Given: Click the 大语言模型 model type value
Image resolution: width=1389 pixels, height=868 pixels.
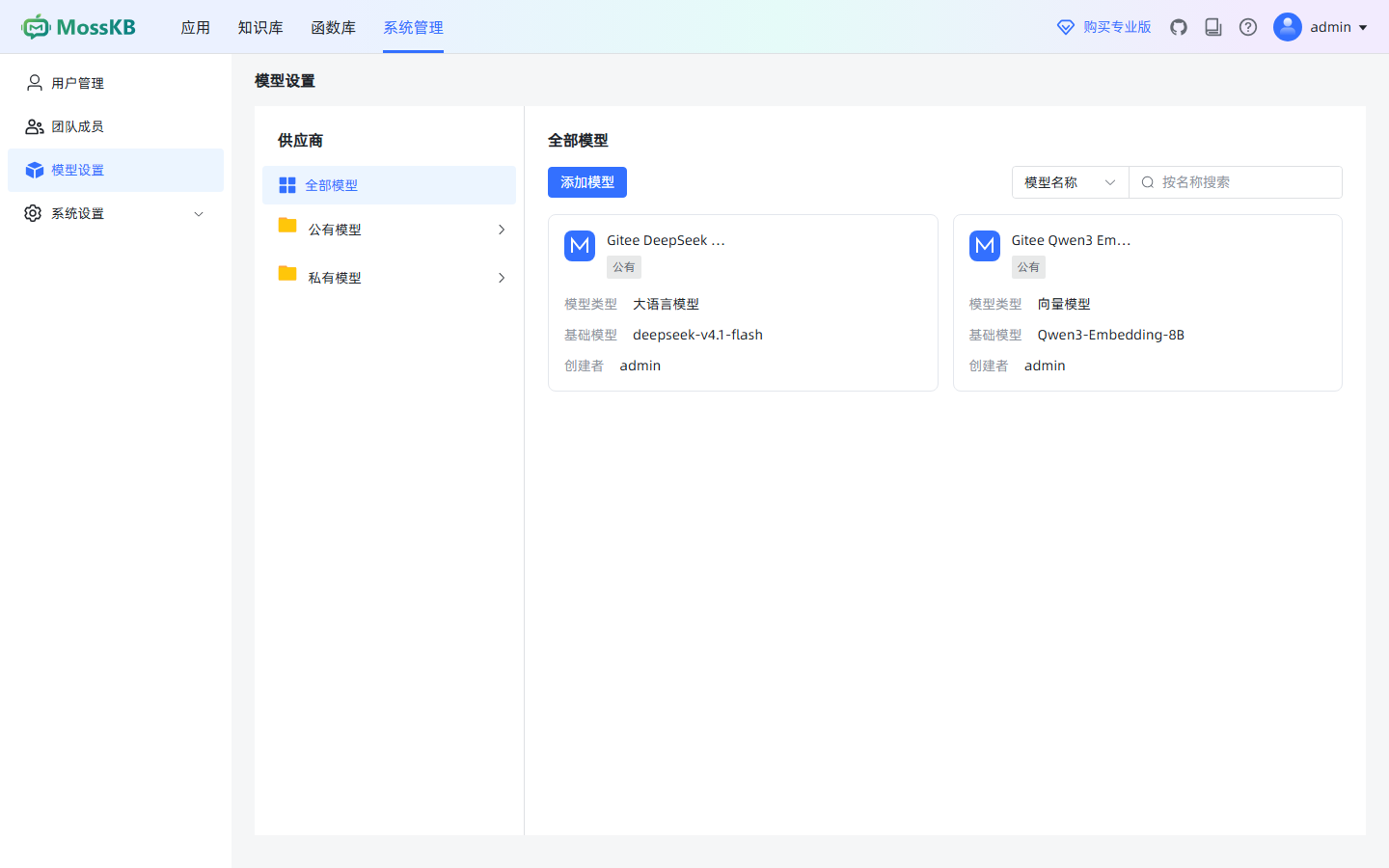Looking at the screenshot, I should 666,304.
